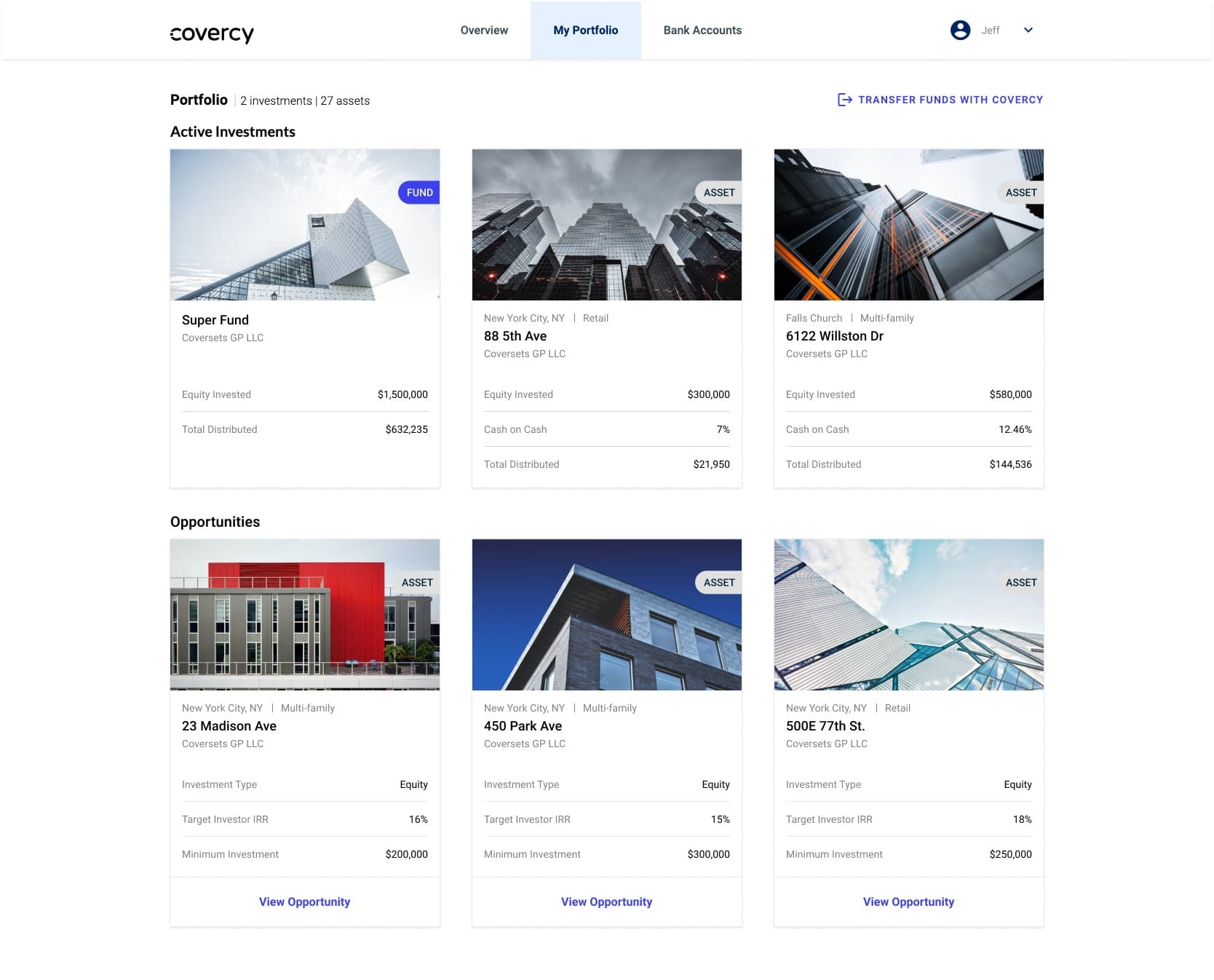1214x980 pixels.
Task: View Opportunity for 450 Park Ave
Action: pyautogui.click(x=606, y=901)
